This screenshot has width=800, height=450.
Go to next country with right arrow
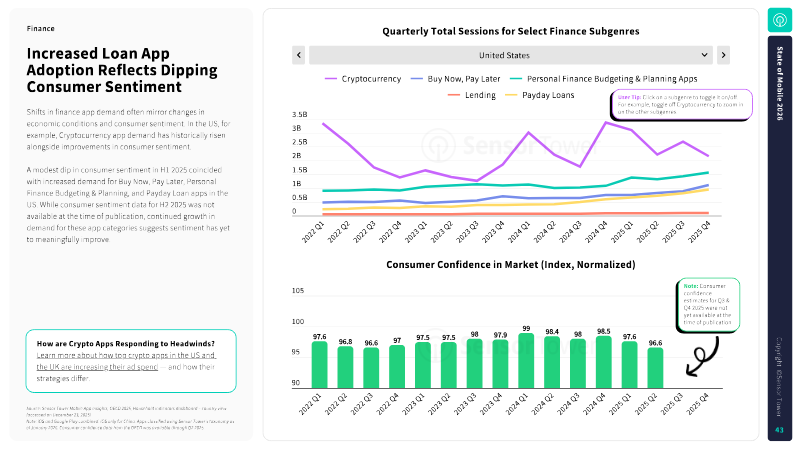[723, 55]
